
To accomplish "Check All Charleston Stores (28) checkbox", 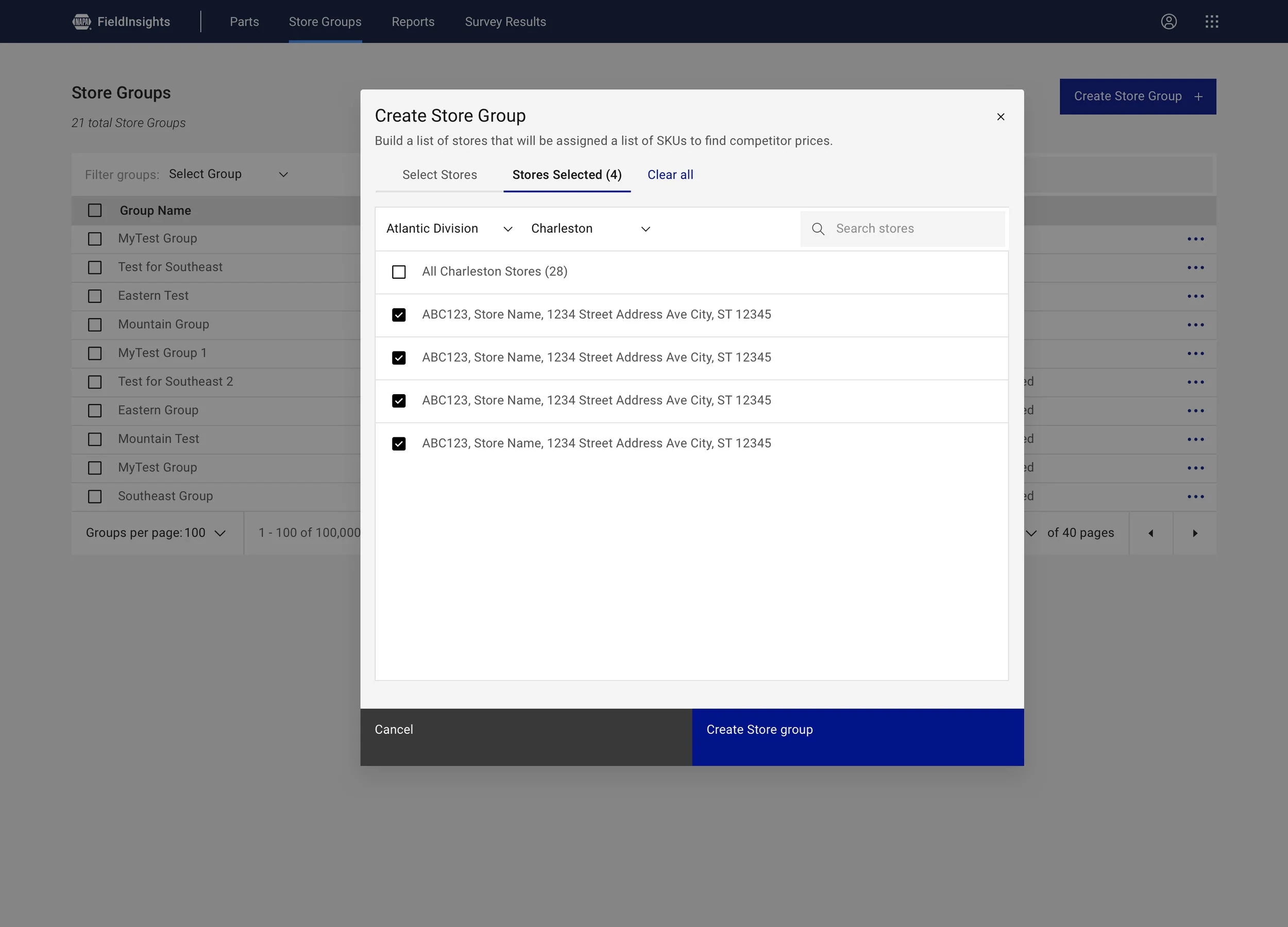I will tap(399, 272).
